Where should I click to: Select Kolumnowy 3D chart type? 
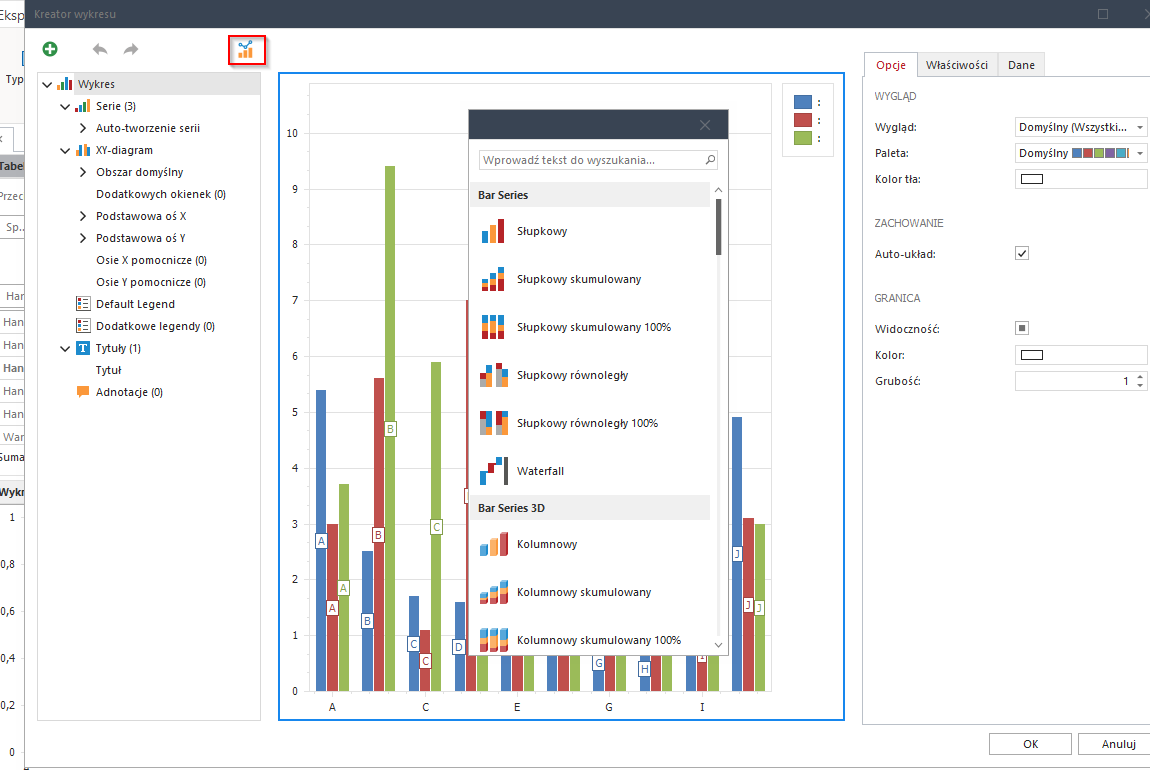(x=589, y=544)
